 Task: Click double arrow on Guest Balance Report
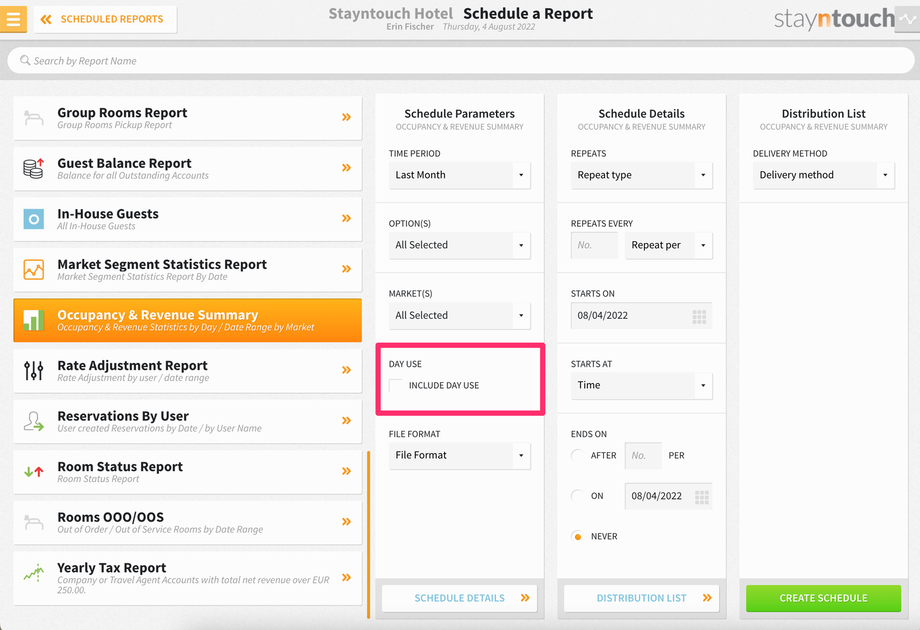347,168
